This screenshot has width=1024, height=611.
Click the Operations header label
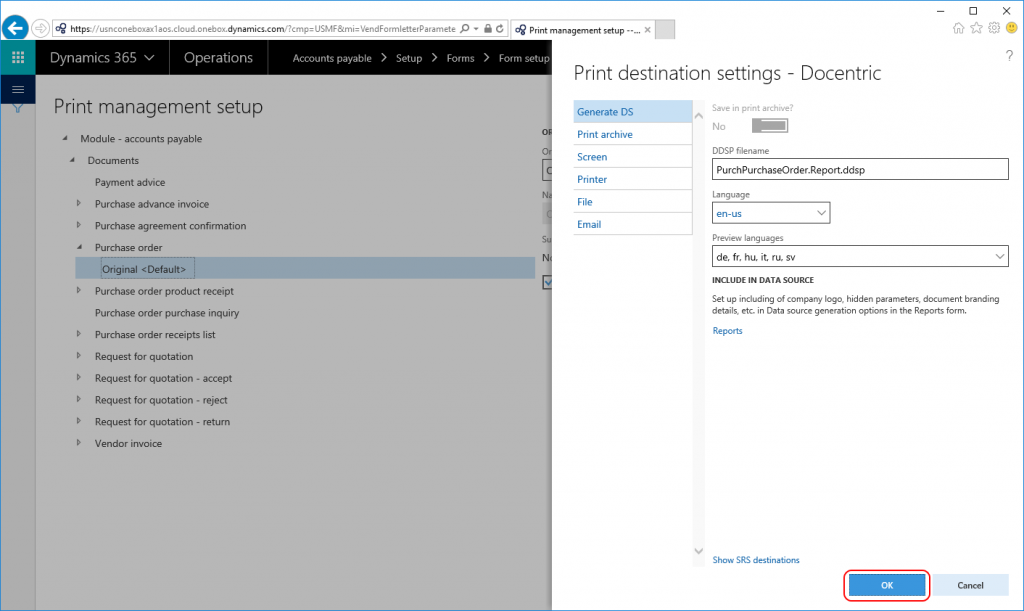click(218, 57)
